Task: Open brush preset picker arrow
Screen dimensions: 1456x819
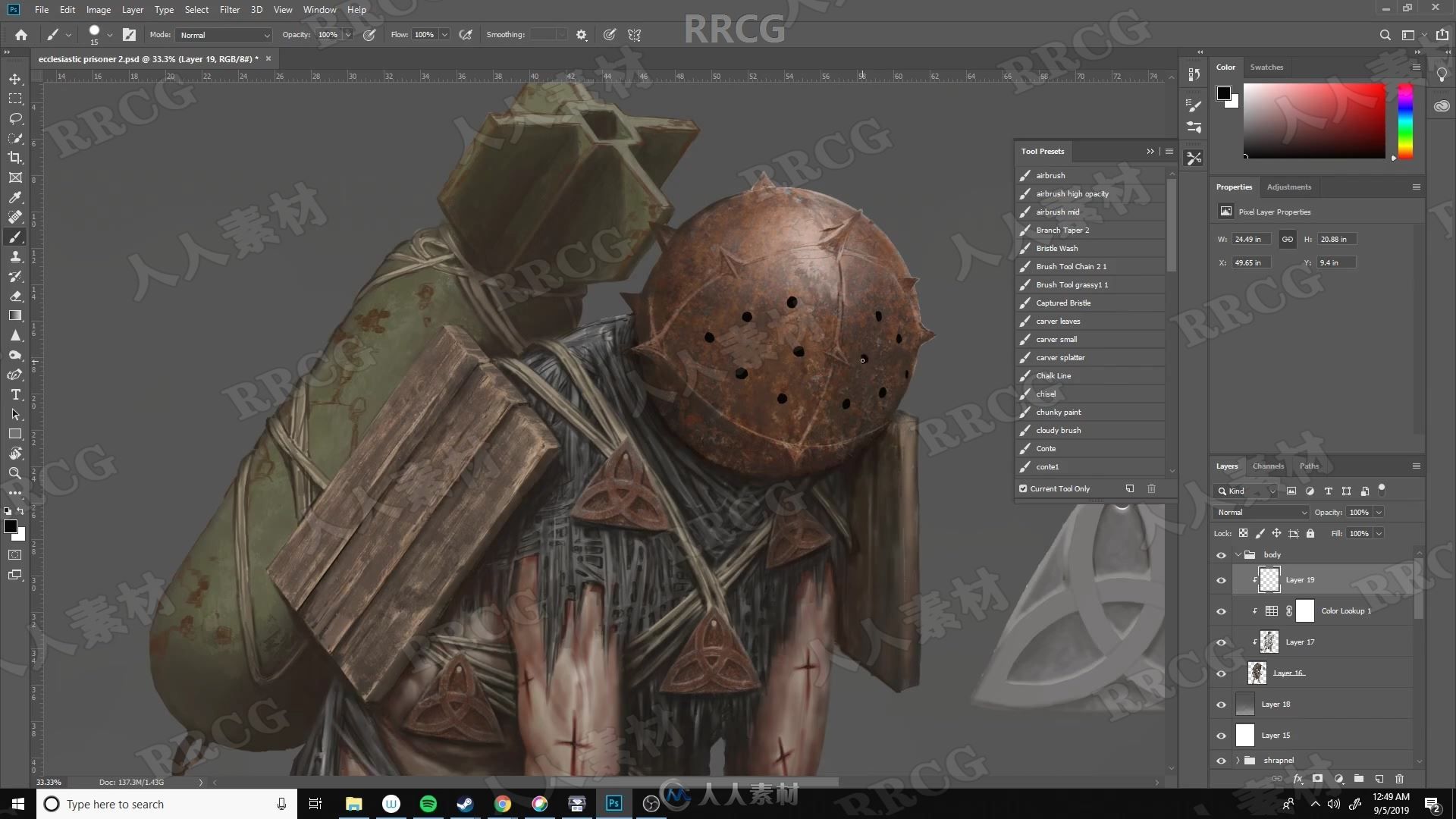Action: tap(110, 35)
